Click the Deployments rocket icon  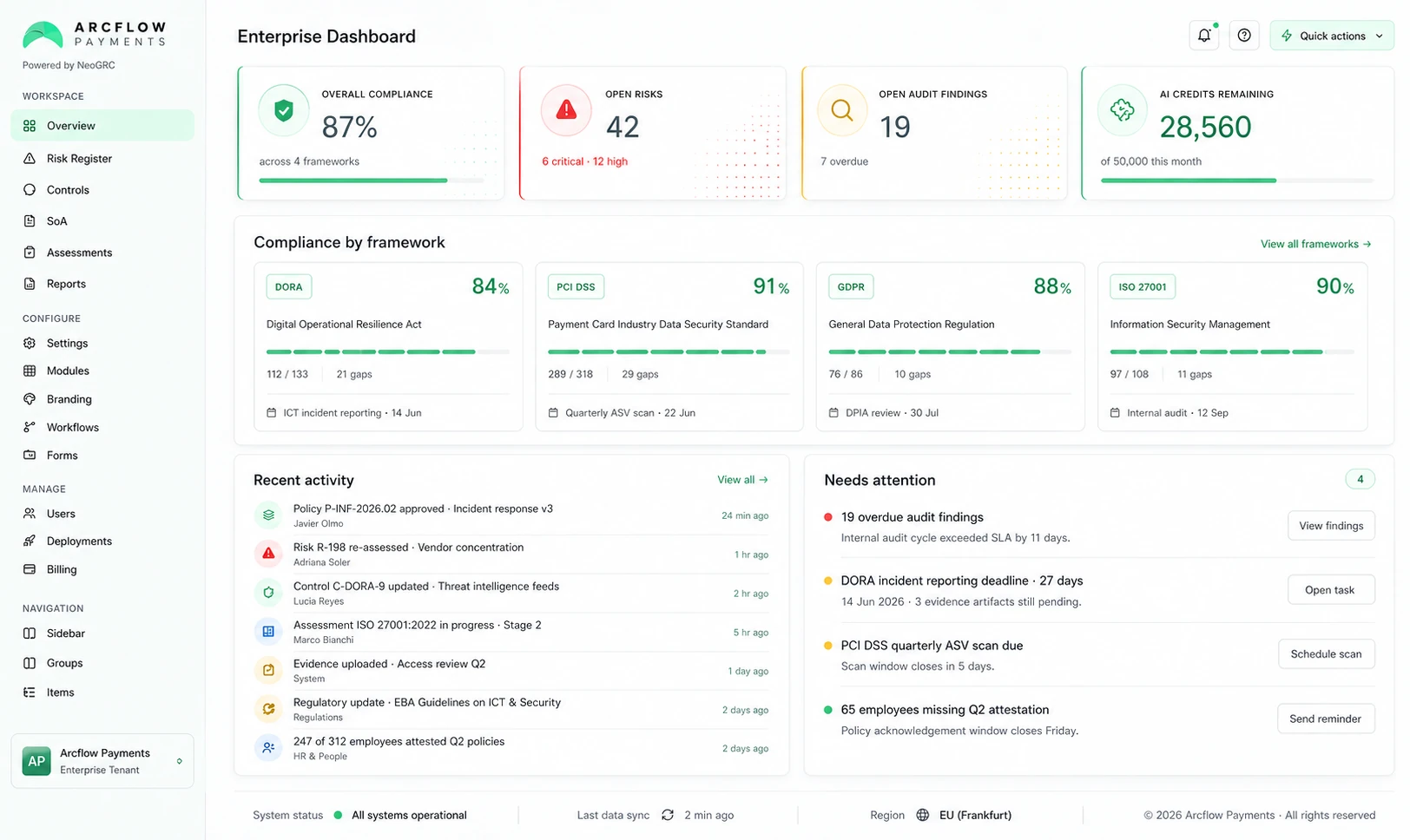coord(30,541)
